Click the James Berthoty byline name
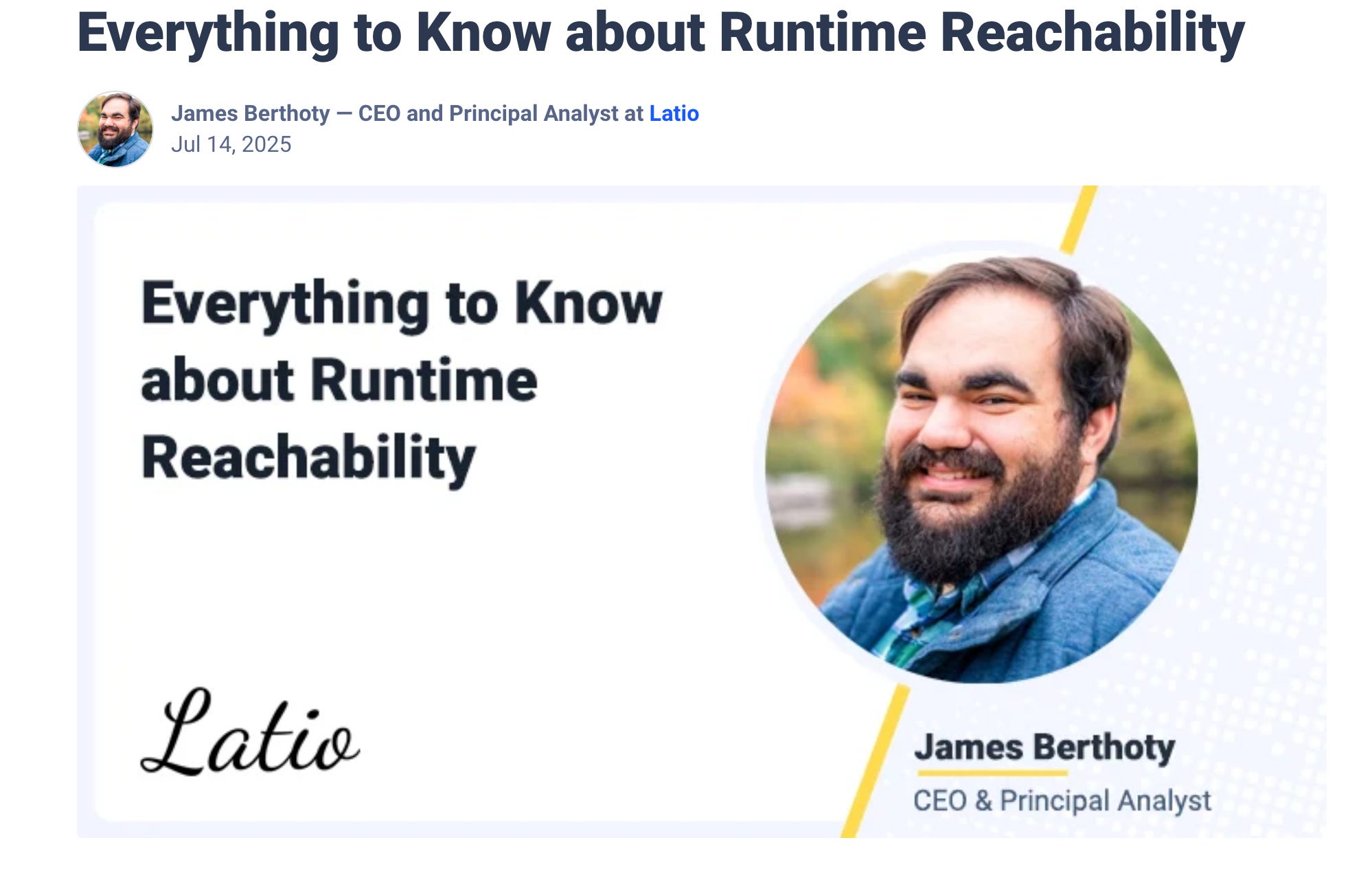 tap(251, 113)
